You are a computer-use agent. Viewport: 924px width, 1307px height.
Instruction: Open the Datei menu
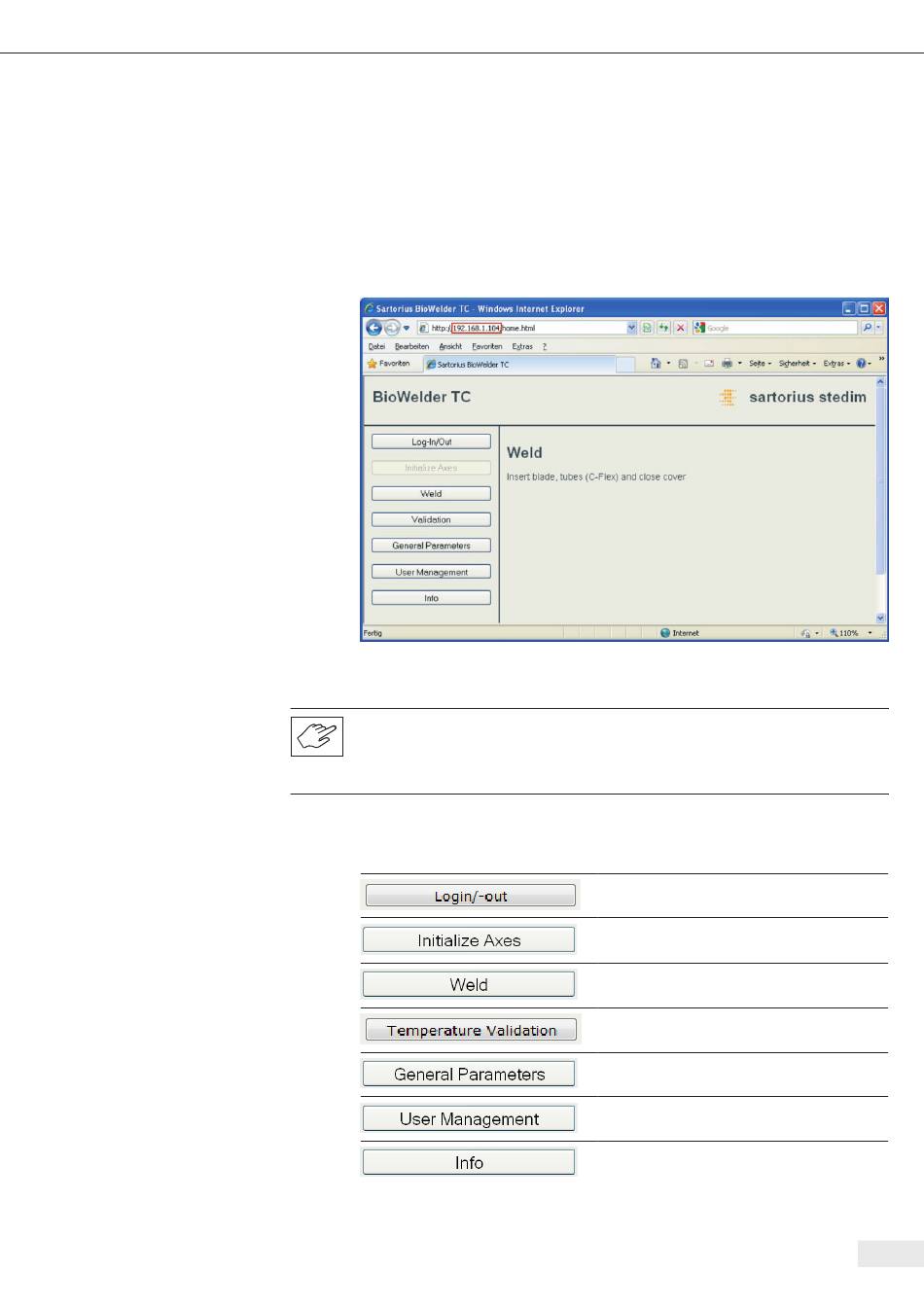coord(376,346)
